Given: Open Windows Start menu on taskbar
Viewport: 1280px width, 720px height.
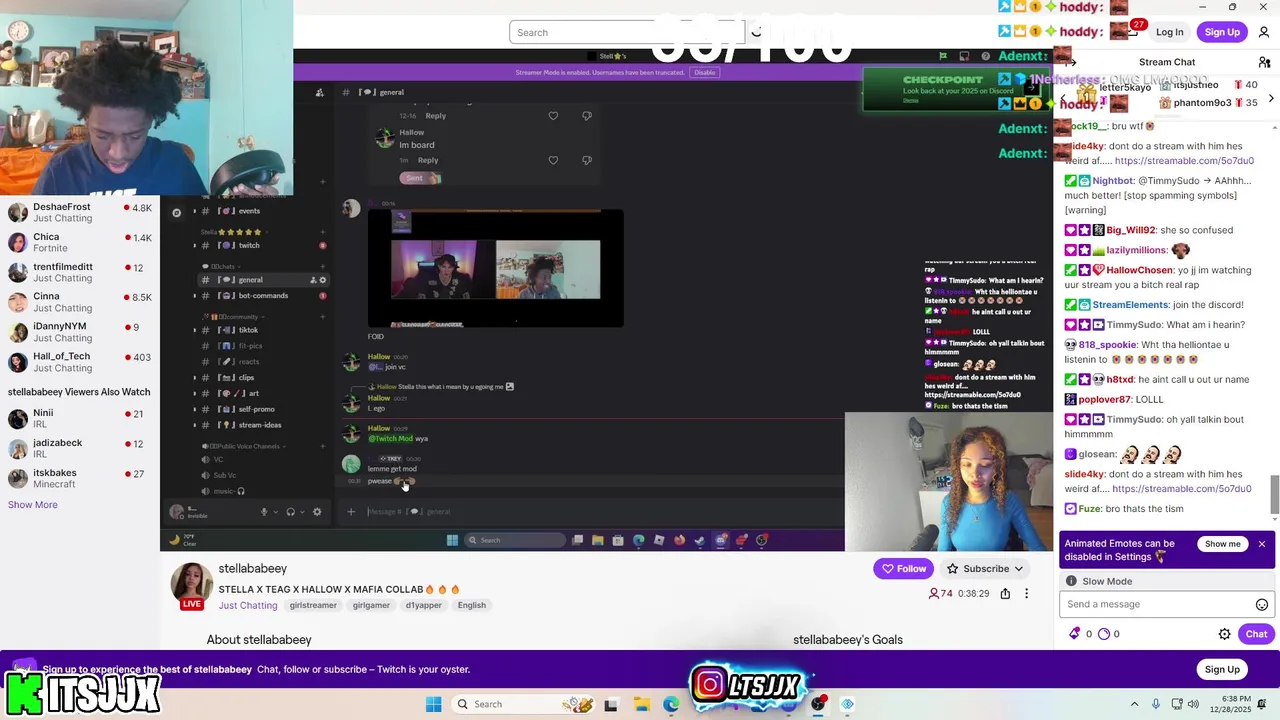Looking at the screenshot, I should 433,704.
